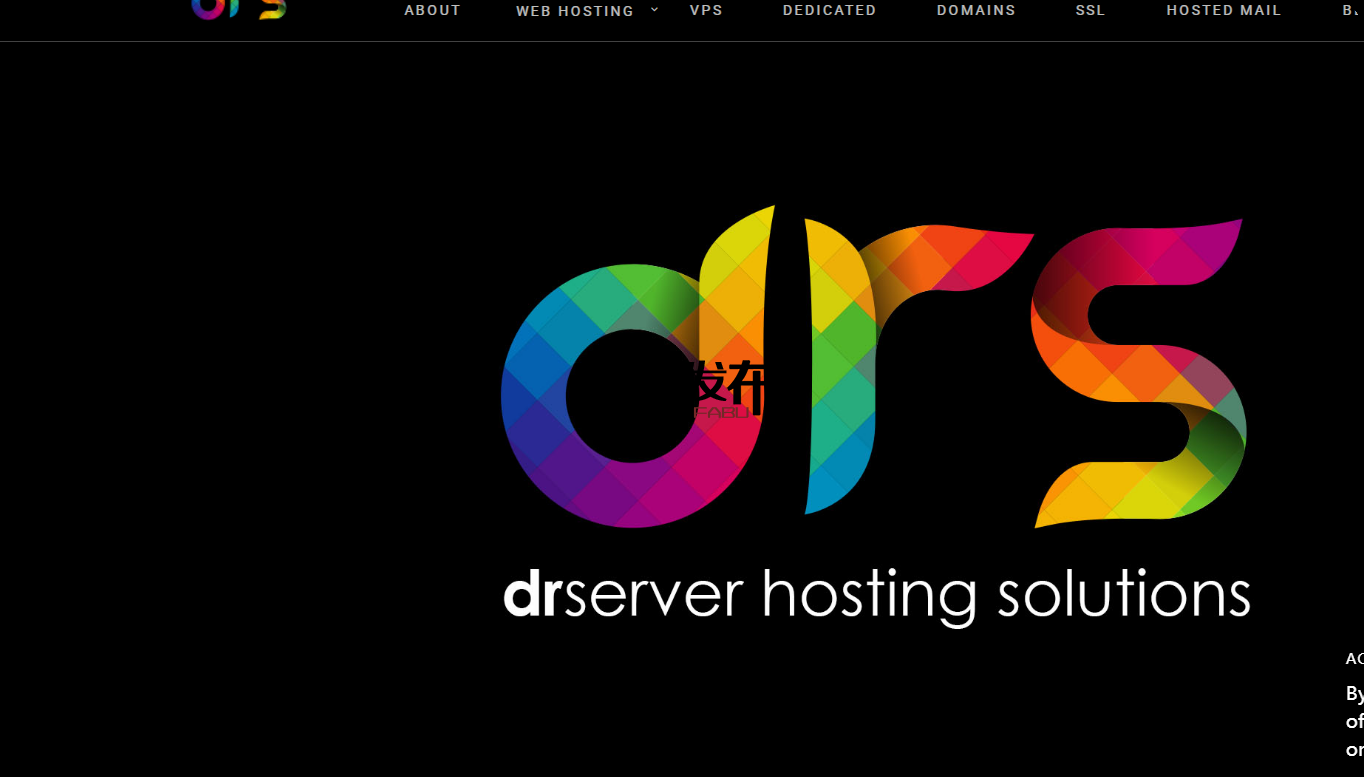This screenshot has width=1364, height=777.
Task: Open HOSTED MAIL from the top bar
Action: pos(1223,11)
